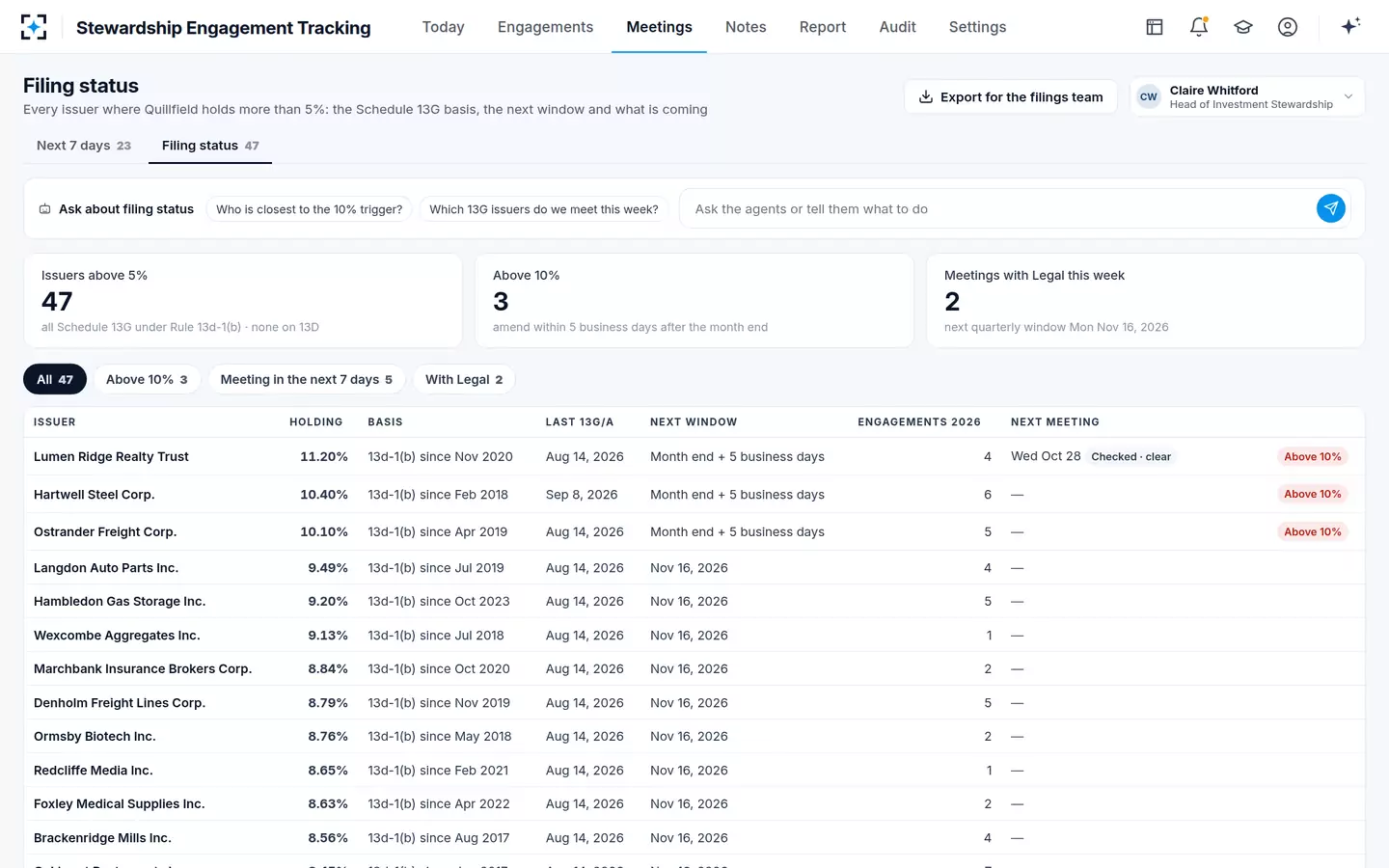Screen dimensions: 1389x868
Task: Select the All 47 filter chip
Action: [x=55, y=379]
